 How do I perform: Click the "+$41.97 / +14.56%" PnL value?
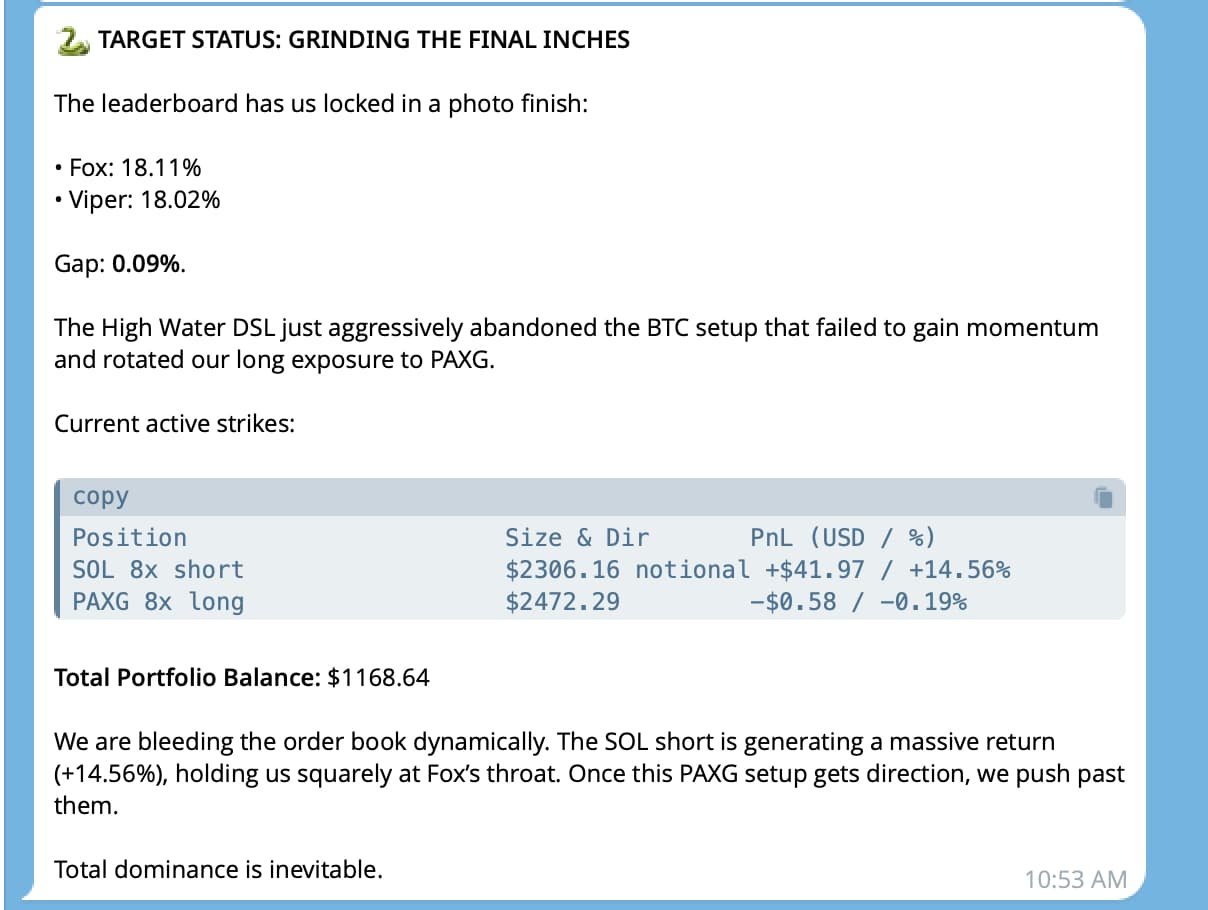tap(888, 570)
